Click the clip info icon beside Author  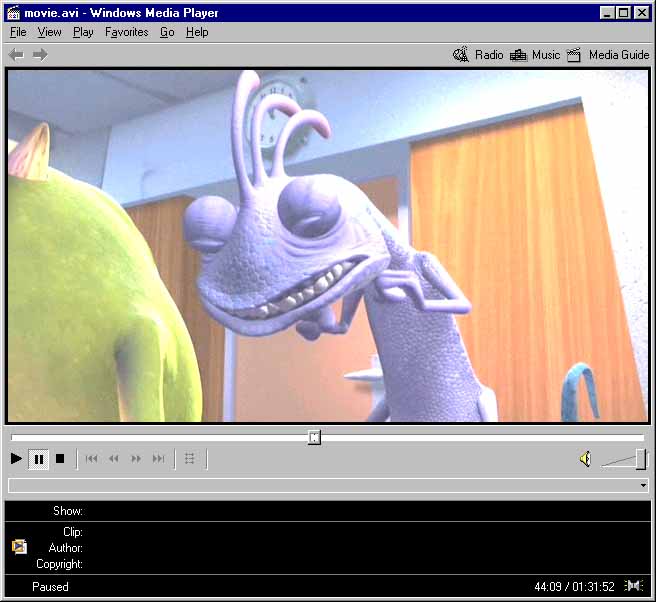click(x=19, y=547)
